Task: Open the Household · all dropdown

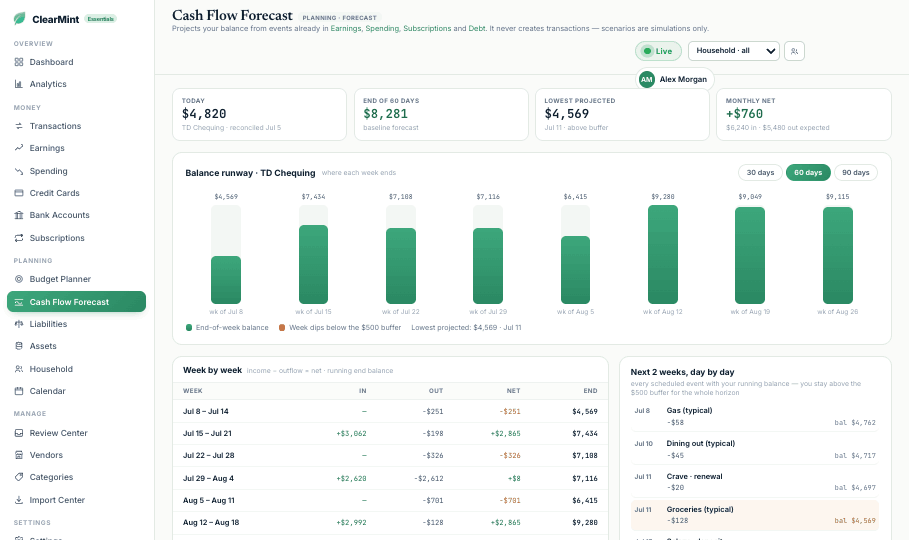Action: click(x=733, y=51)
